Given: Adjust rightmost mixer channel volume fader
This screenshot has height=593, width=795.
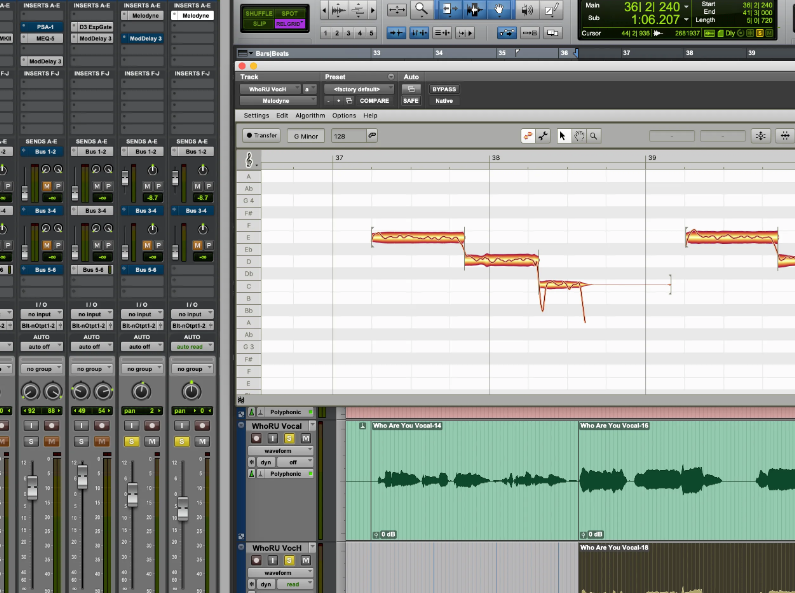Looking at the screenshot, I should click(x=182, y=509).
